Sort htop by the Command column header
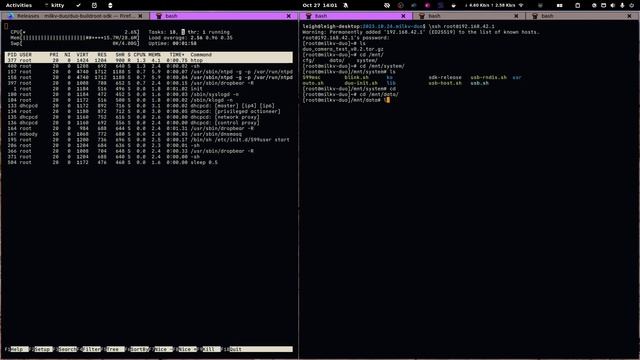The width and height of the screenshot is (640, 360). pyautogui.click(x=201, y=55)
